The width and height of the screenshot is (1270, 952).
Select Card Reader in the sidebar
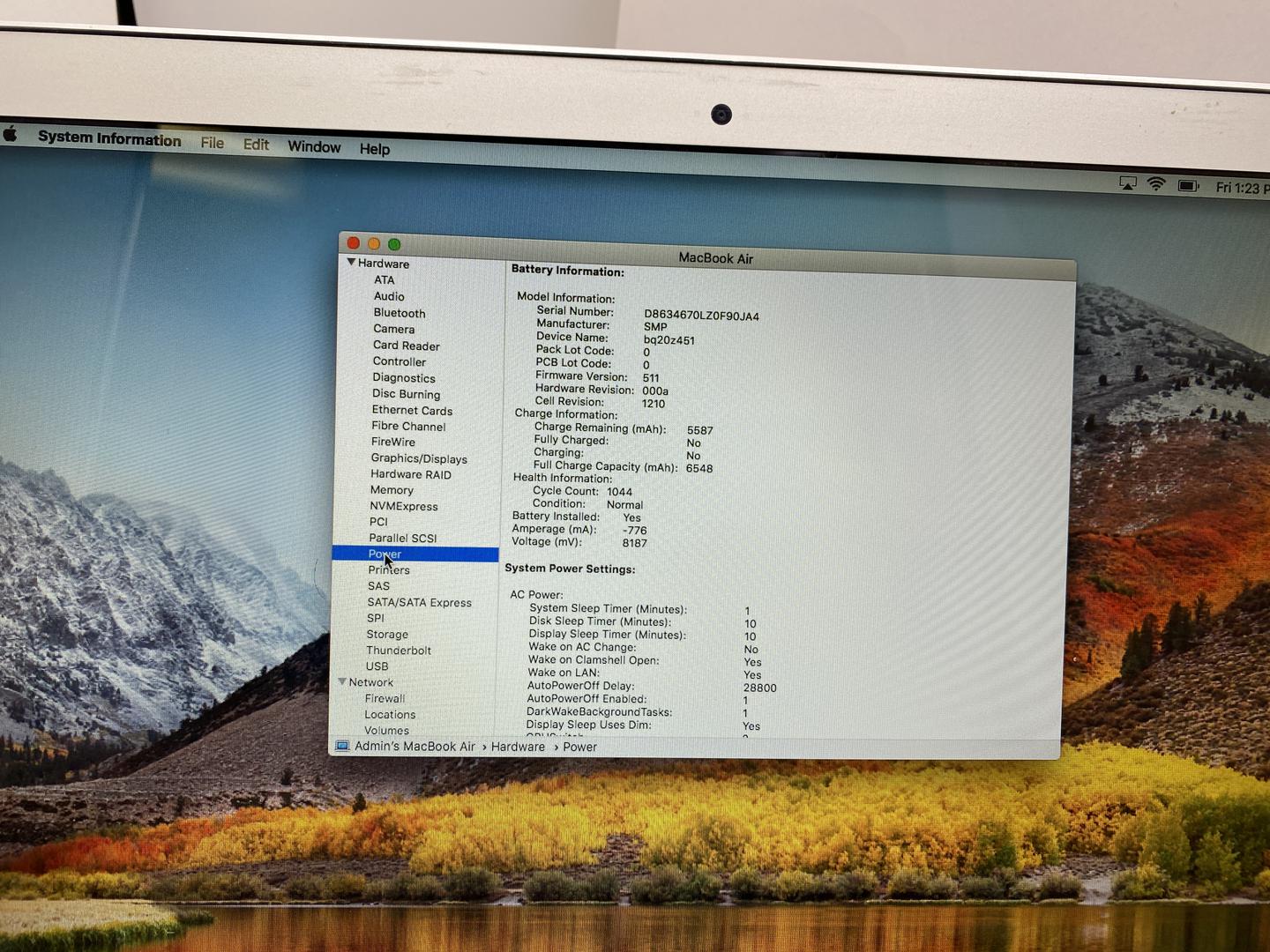(406, 346)
